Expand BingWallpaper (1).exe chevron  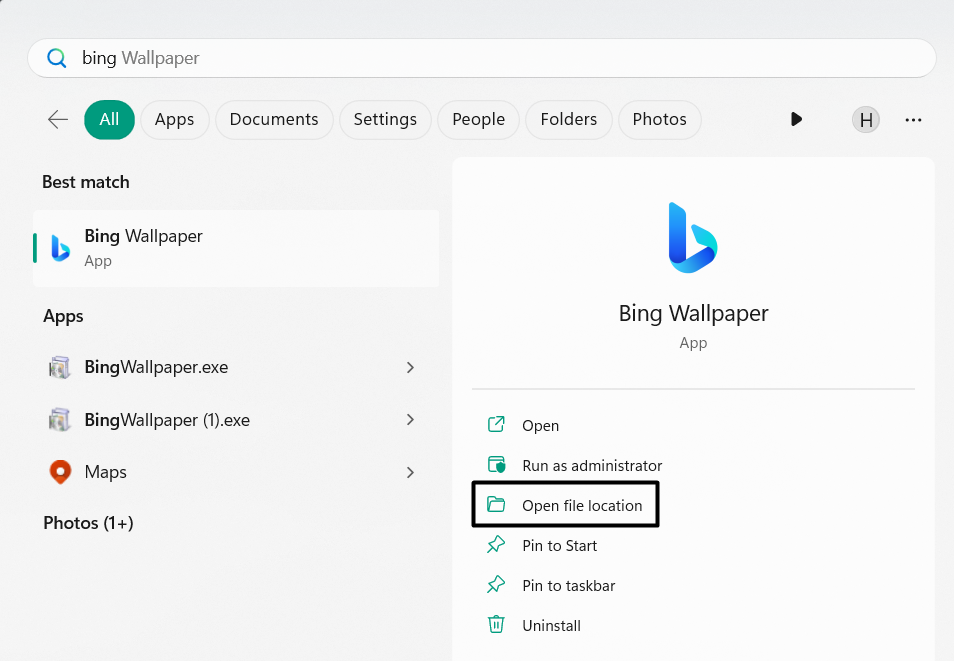pyautogui.click(x=410, y=420)
